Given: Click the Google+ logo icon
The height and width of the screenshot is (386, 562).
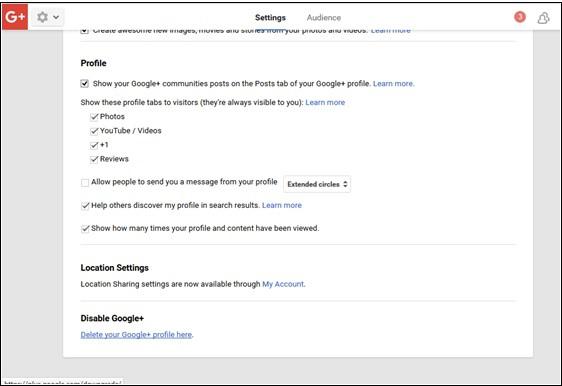Looking at the screenshot, I should tap(15, 16).
